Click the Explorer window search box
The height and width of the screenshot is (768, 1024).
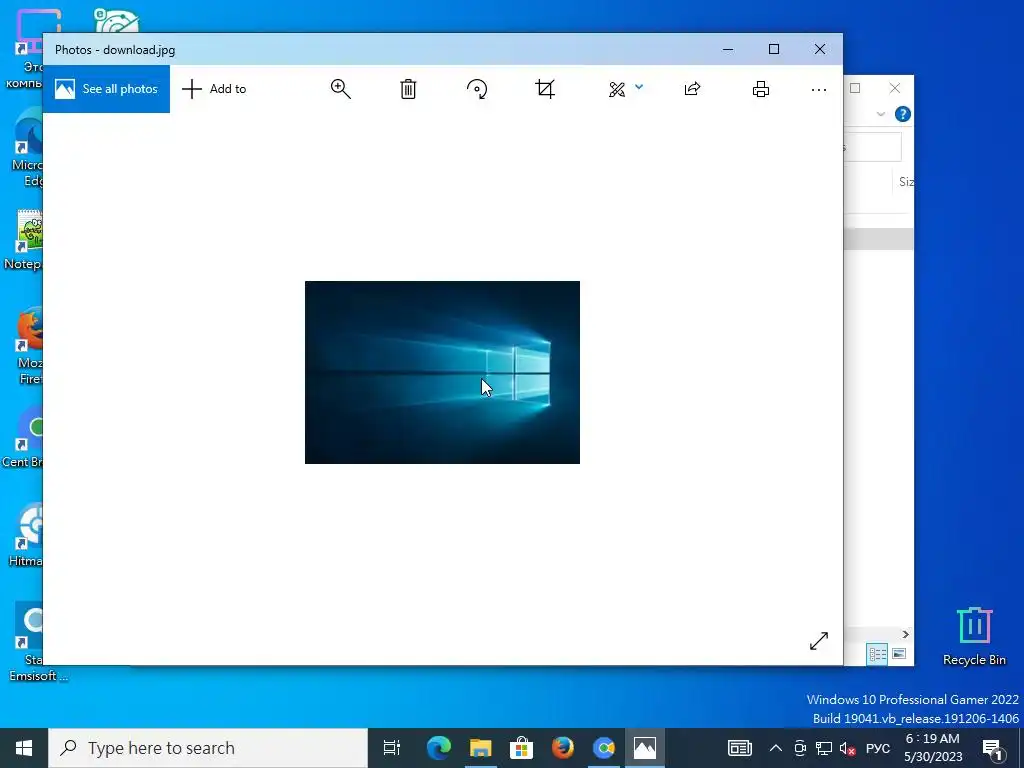click(872, 147)
